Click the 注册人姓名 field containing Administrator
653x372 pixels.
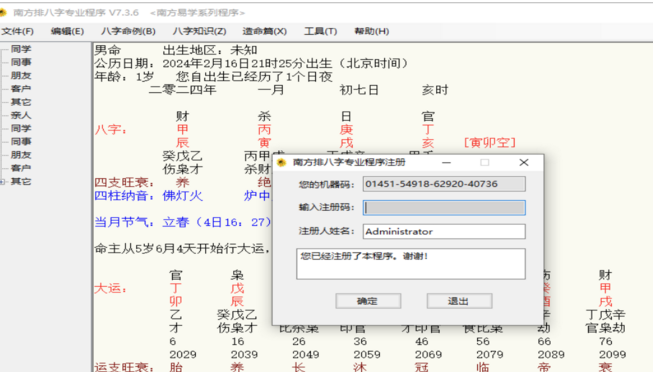coord(444,232)
